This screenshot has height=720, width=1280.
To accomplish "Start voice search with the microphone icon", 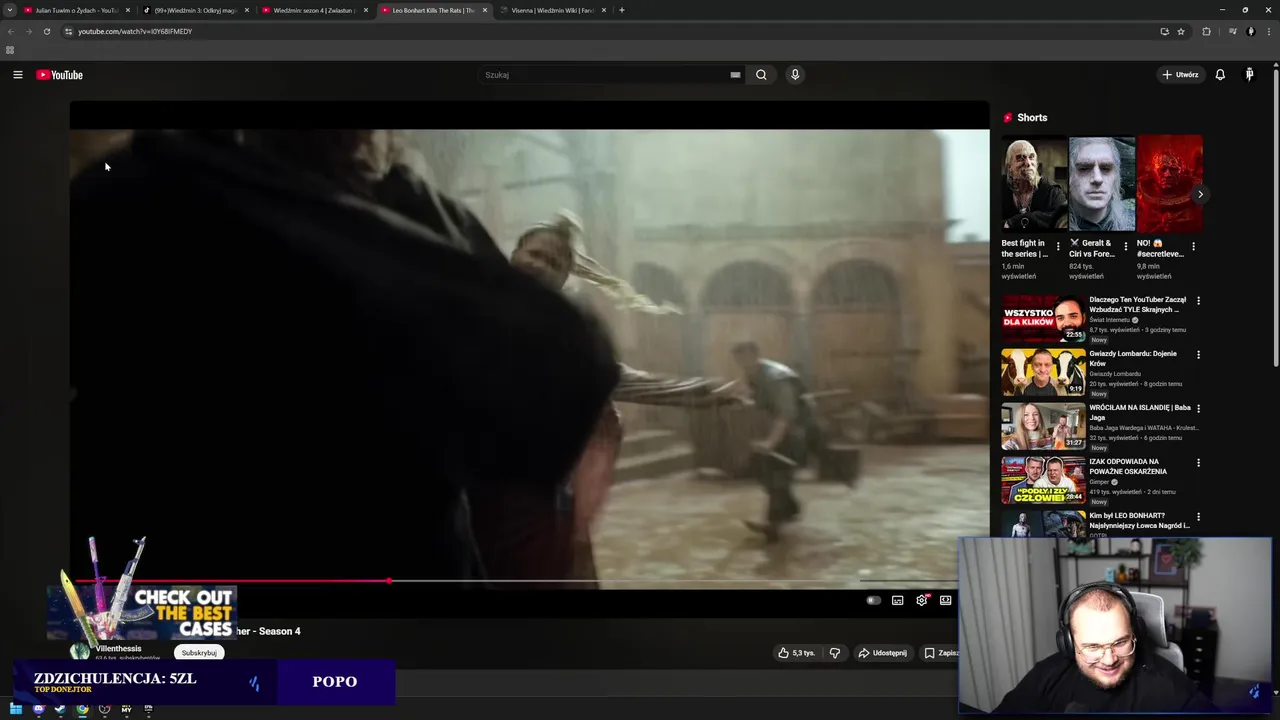I will (795, 75).
